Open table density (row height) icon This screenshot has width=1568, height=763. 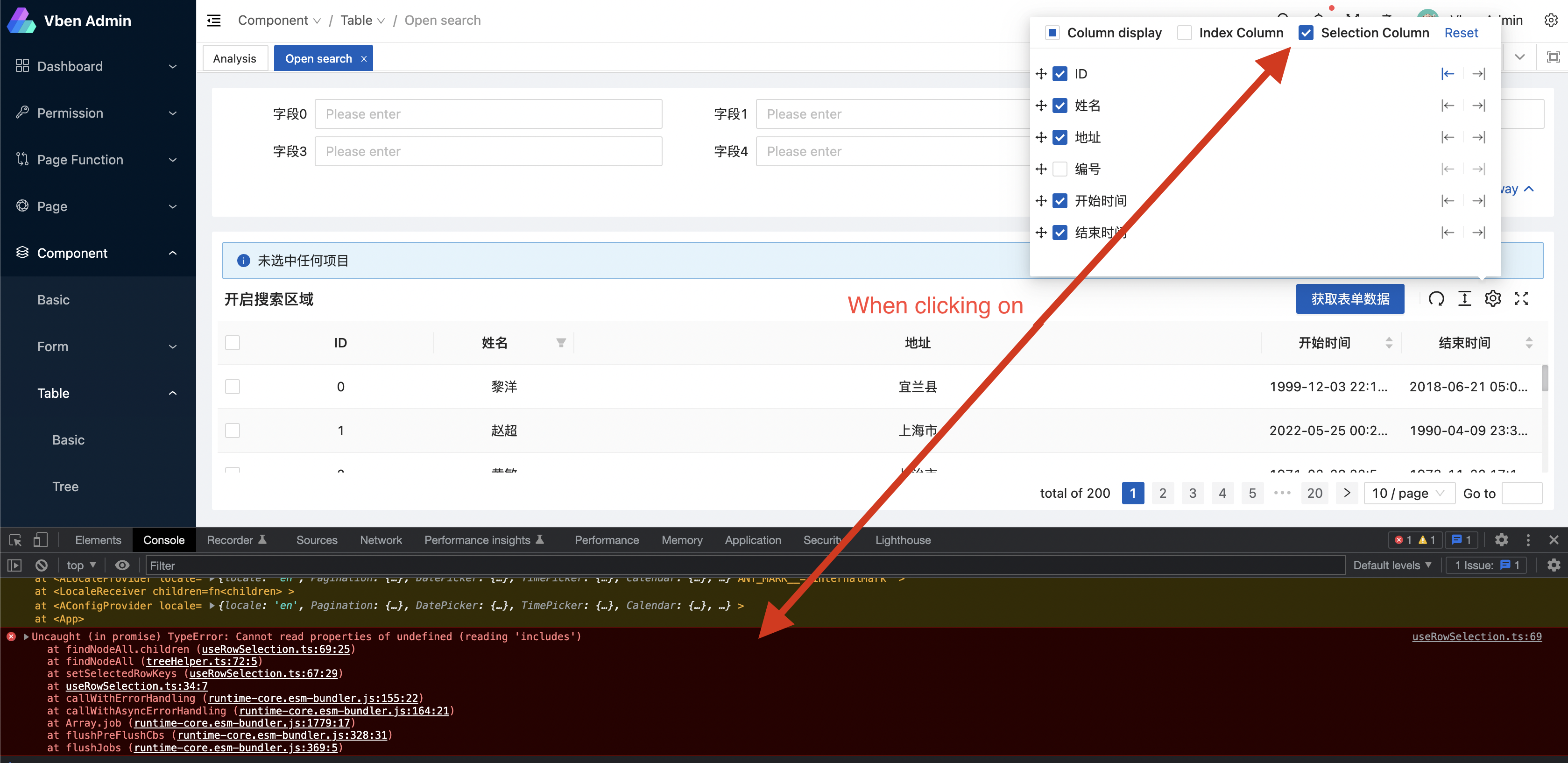(x=1464, y=298)
